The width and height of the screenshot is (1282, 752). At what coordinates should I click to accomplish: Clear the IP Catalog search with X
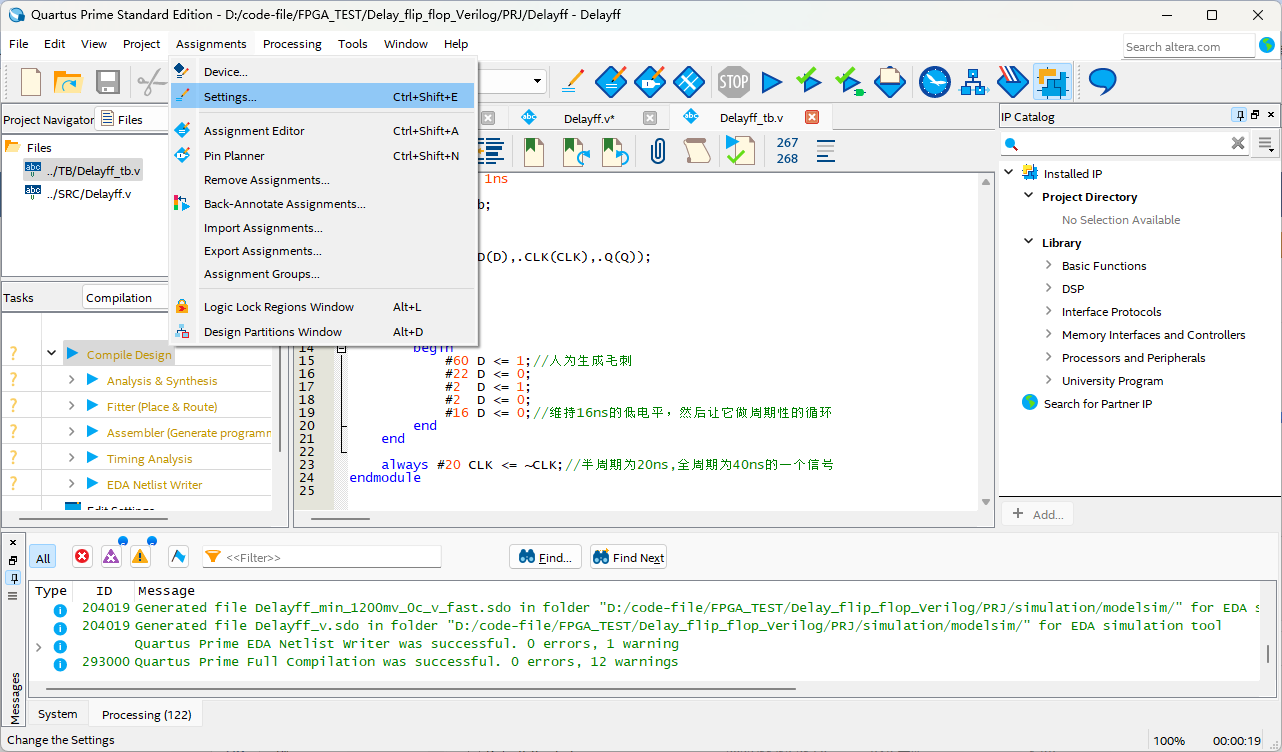pyautogui.click(x=1238, y=144)
